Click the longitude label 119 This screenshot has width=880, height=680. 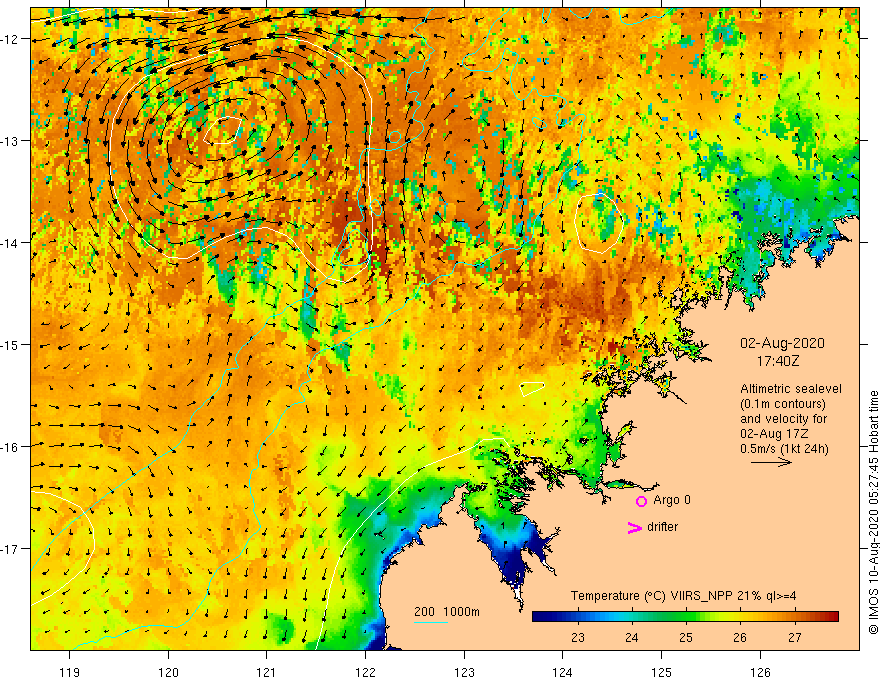(x=70, y=672)
